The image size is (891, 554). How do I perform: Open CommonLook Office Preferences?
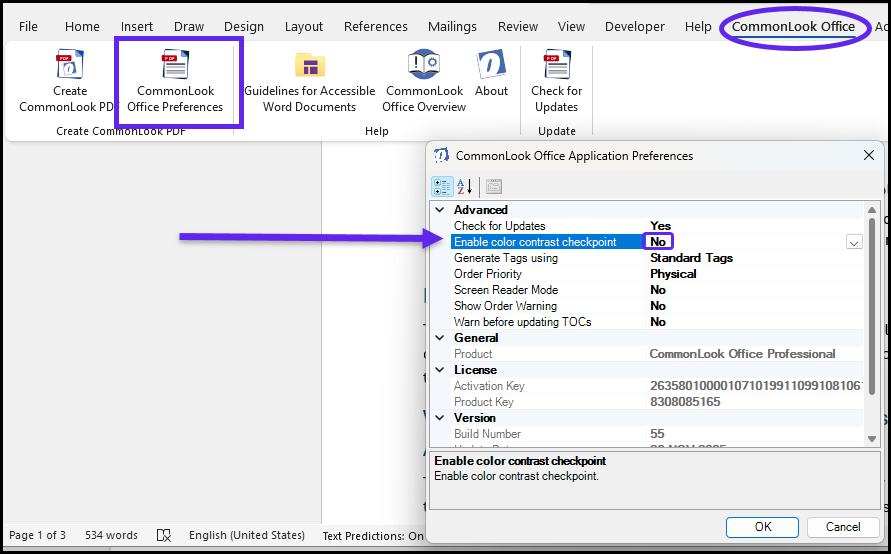click(x=175, y=81)
